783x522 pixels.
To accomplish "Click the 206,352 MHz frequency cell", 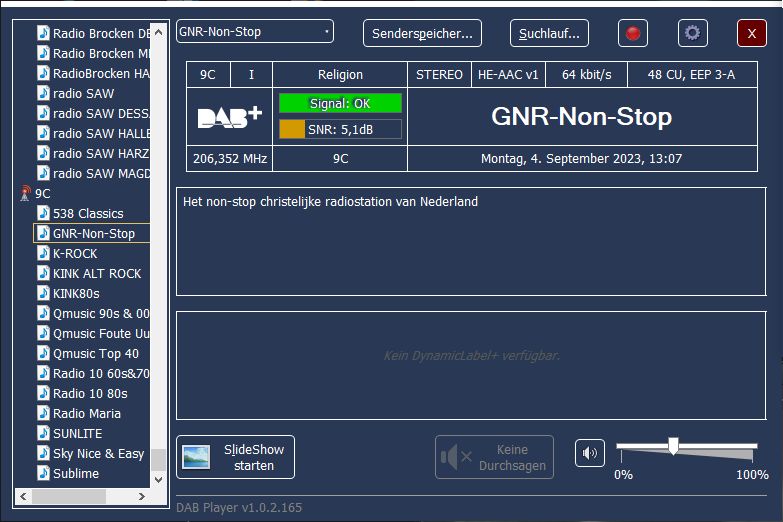I will click(230, 159).
